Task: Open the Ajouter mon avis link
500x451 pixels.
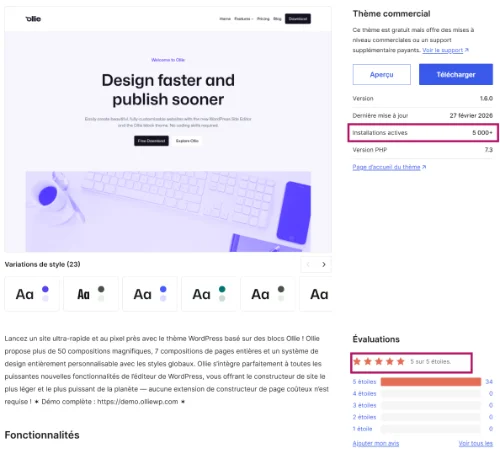Action: pyautogui.click(x=376, y=443)
